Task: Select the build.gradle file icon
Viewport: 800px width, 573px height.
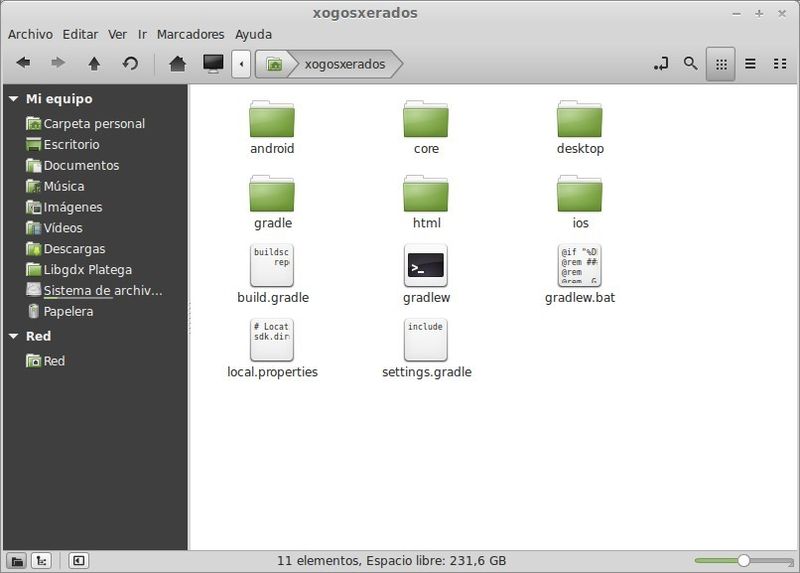Action: tap(272, 265)
